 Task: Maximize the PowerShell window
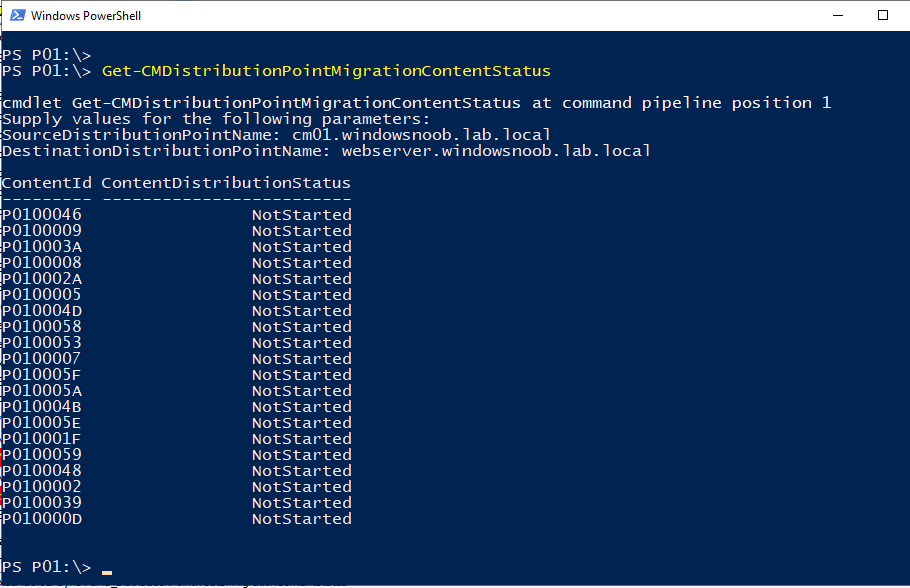883,15
